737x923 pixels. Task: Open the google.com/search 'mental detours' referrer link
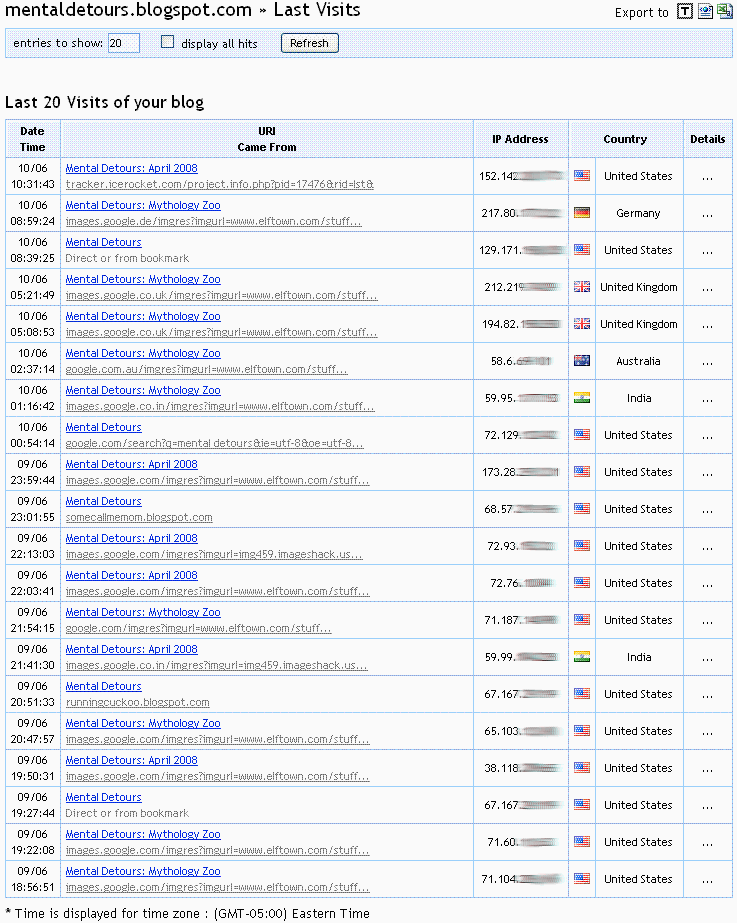214,443
